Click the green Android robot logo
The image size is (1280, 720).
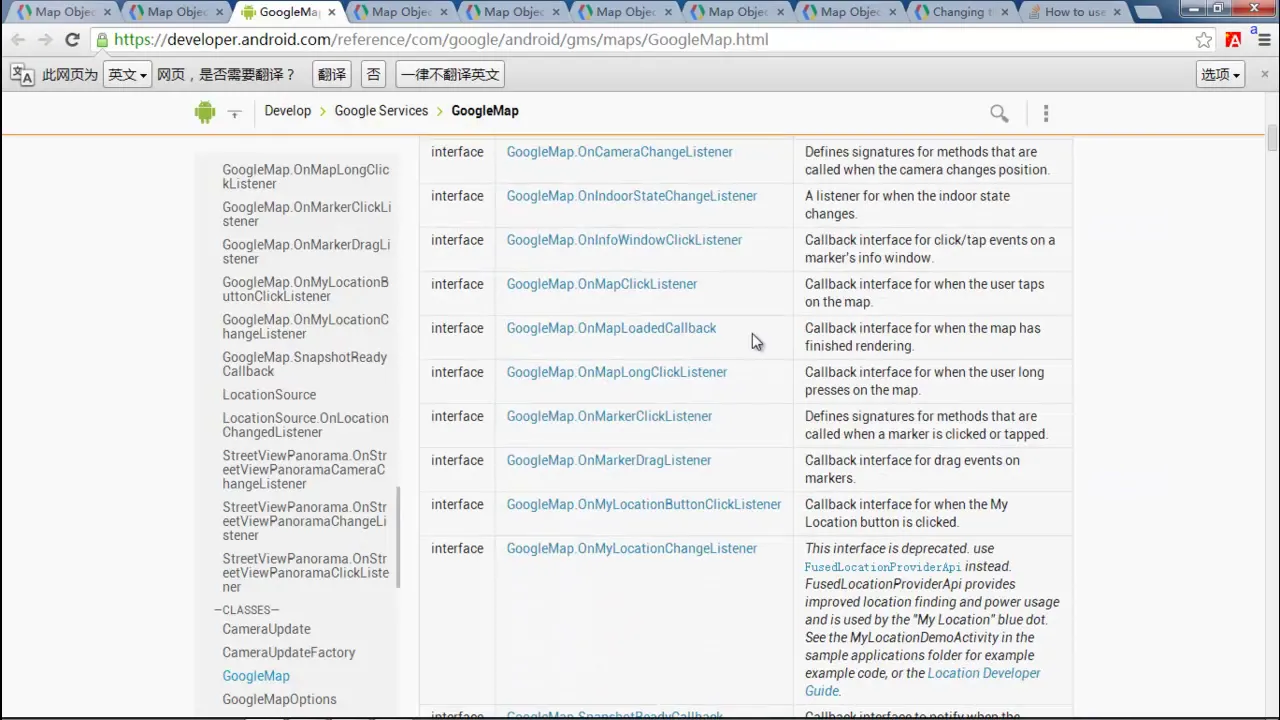[x=205, y=112]
